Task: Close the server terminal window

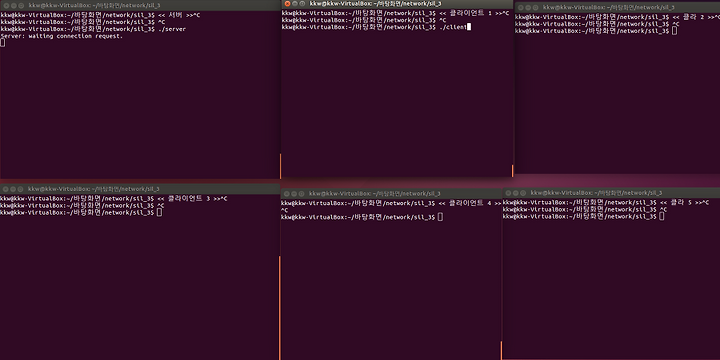Action: [6, 6]
